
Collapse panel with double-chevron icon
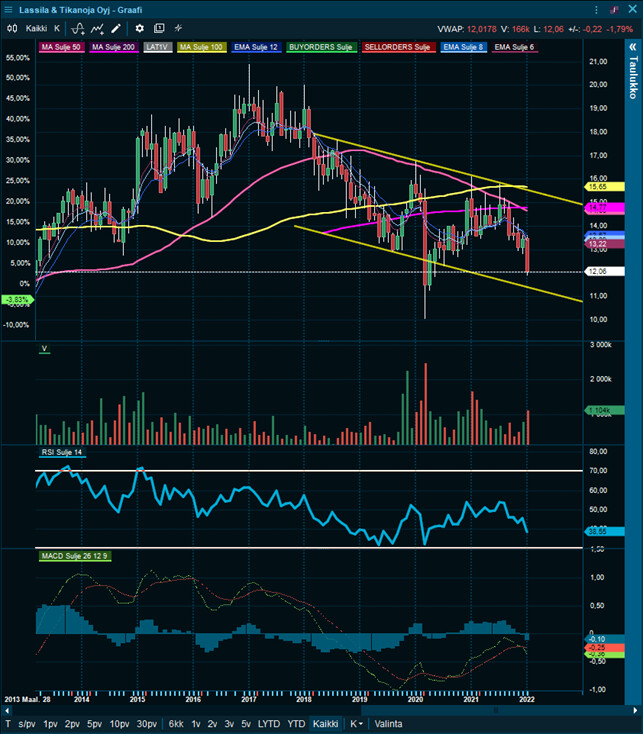point(632,47)
